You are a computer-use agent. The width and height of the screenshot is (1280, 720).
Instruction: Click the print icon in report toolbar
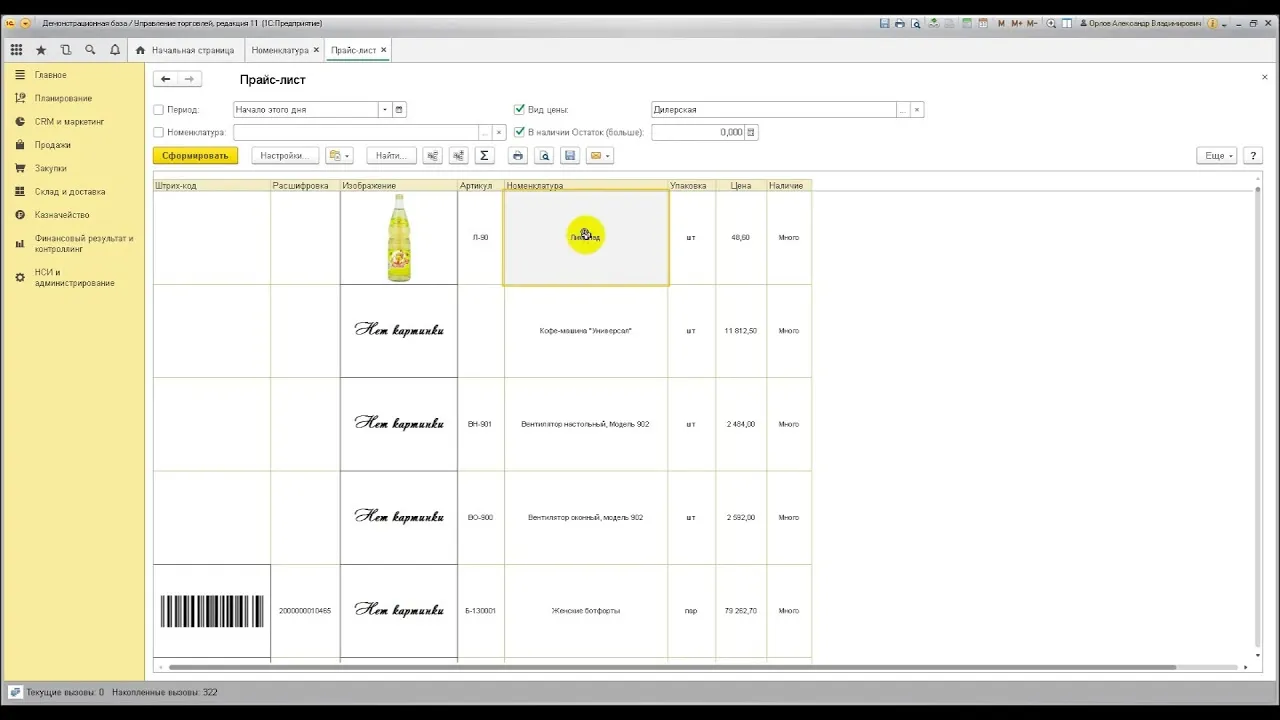click(517, 156)
